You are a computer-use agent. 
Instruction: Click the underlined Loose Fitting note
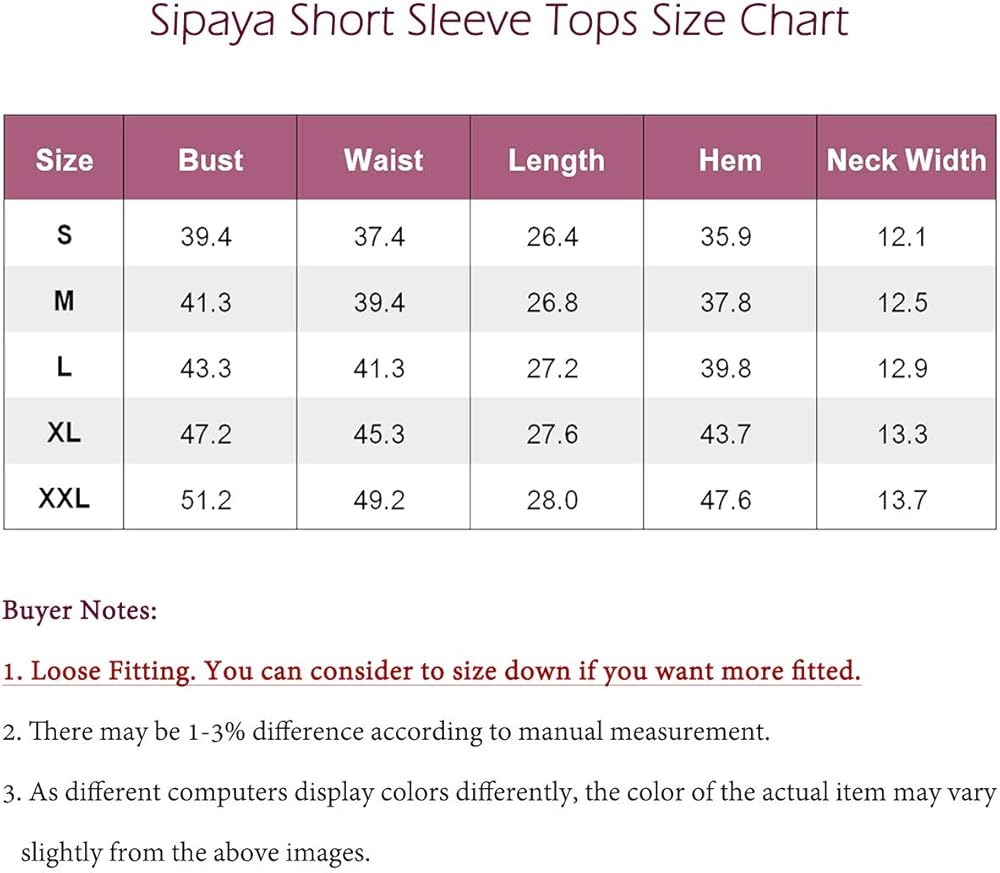(432, 671)
